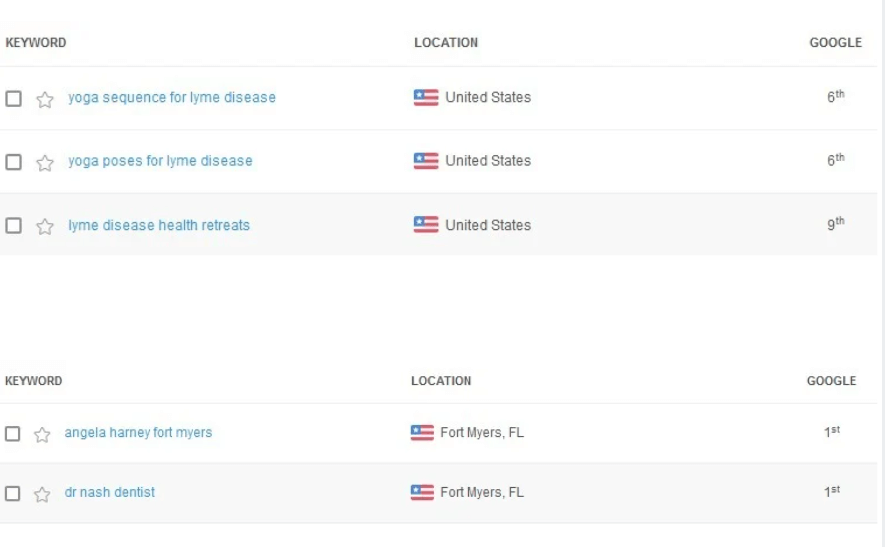Star the 'yoga sequence for lyme disease' keyword
The image size is (885, 547).
pyautogui.click(x=45, y=99)
